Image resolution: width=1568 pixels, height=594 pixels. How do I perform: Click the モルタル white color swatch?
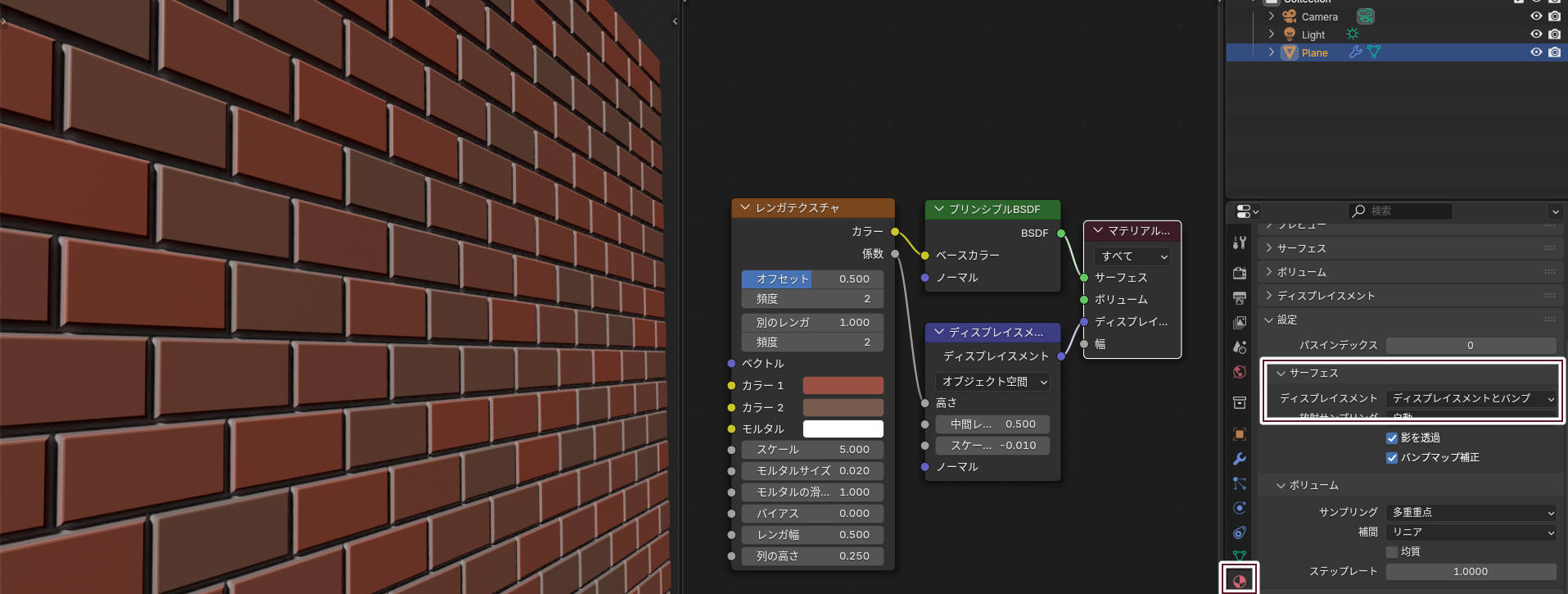843,429
